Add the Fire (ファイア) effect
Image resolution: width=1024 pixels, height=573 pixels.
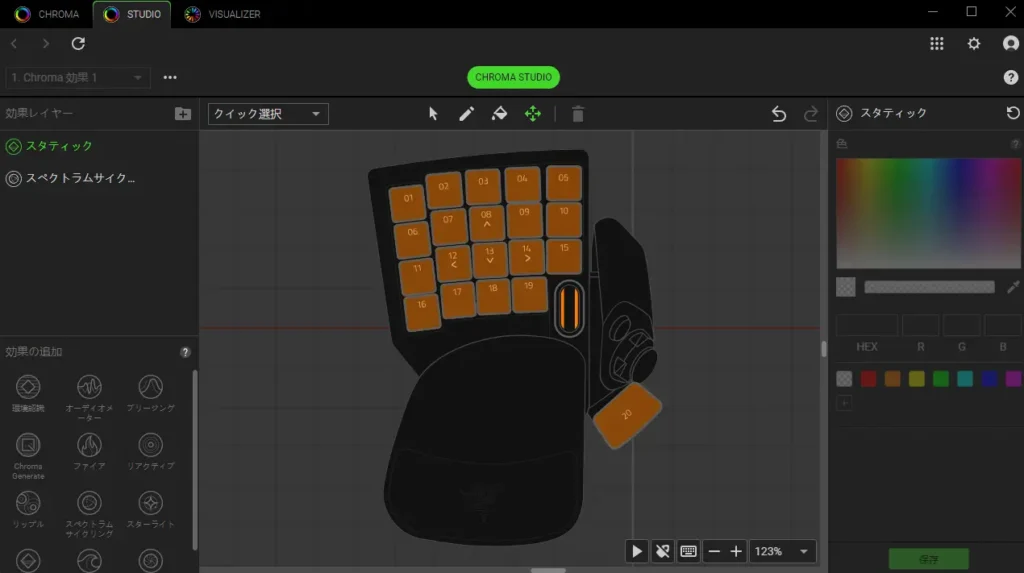click(x=89, y=451)
